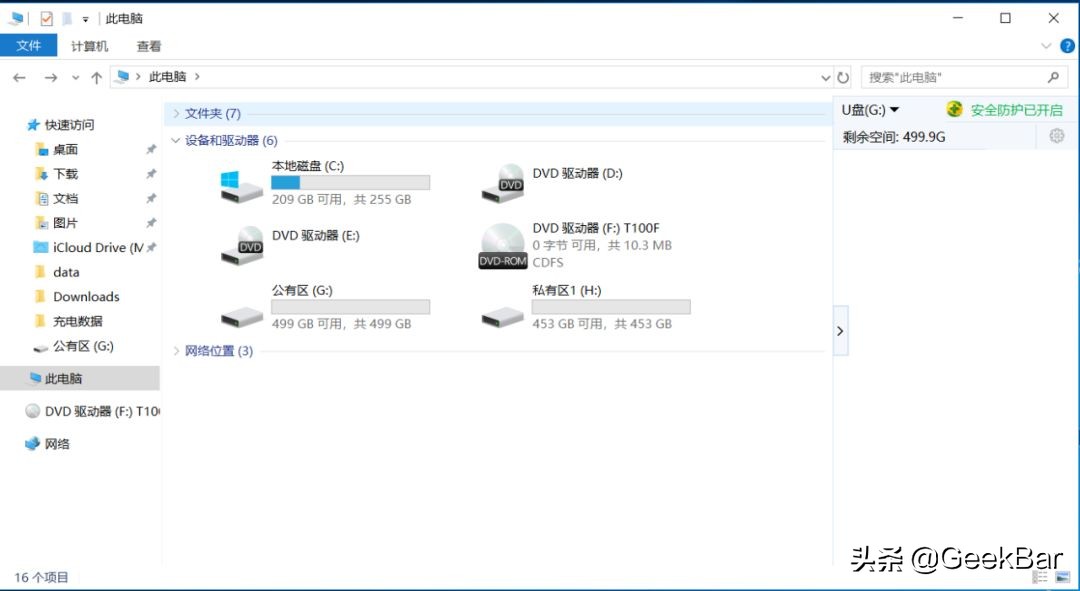Viewport: 1080px width, 591px height.
Task: Unpin 图片 using its pin icon
Action: click(x=151, y=223)
